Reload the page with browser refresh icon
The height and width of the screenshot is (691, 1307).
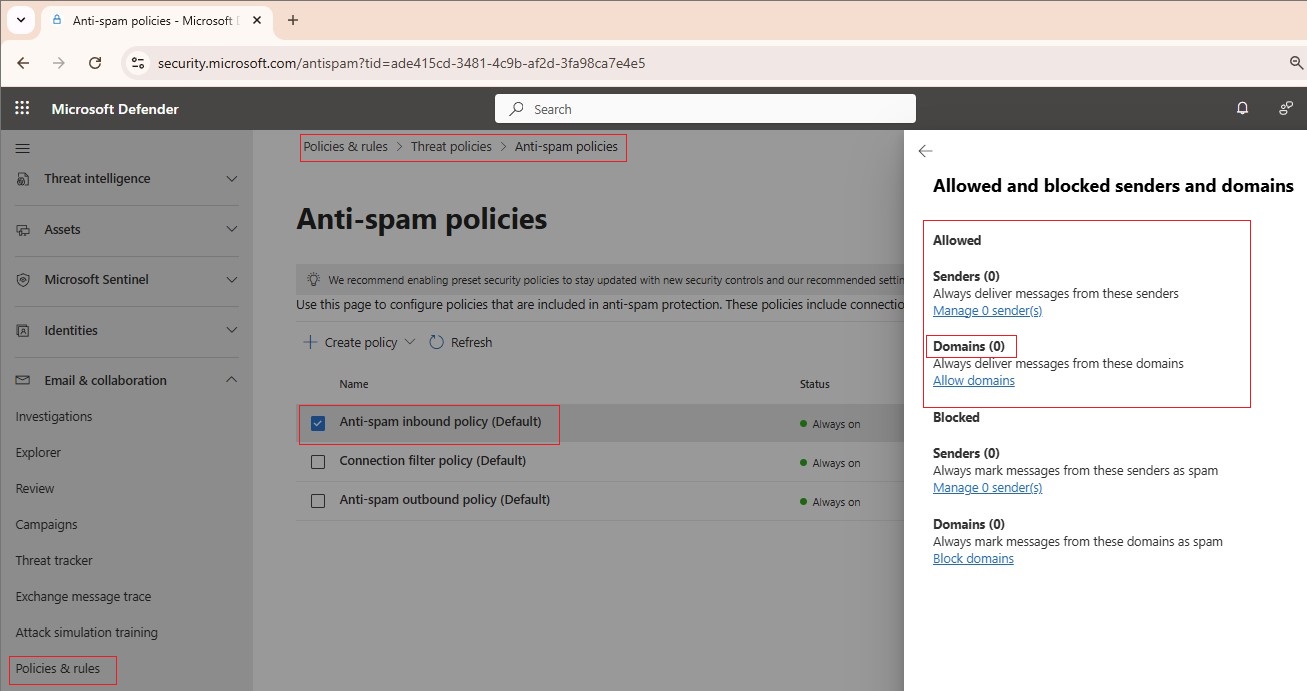click(x=95, y=63)
